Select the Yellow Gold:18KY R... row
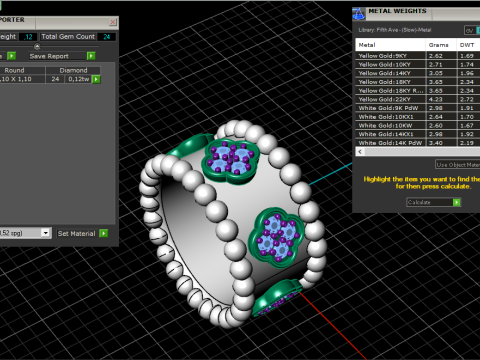Image resolution: width=480 pixels, height=360 pixels. (418, 90)
